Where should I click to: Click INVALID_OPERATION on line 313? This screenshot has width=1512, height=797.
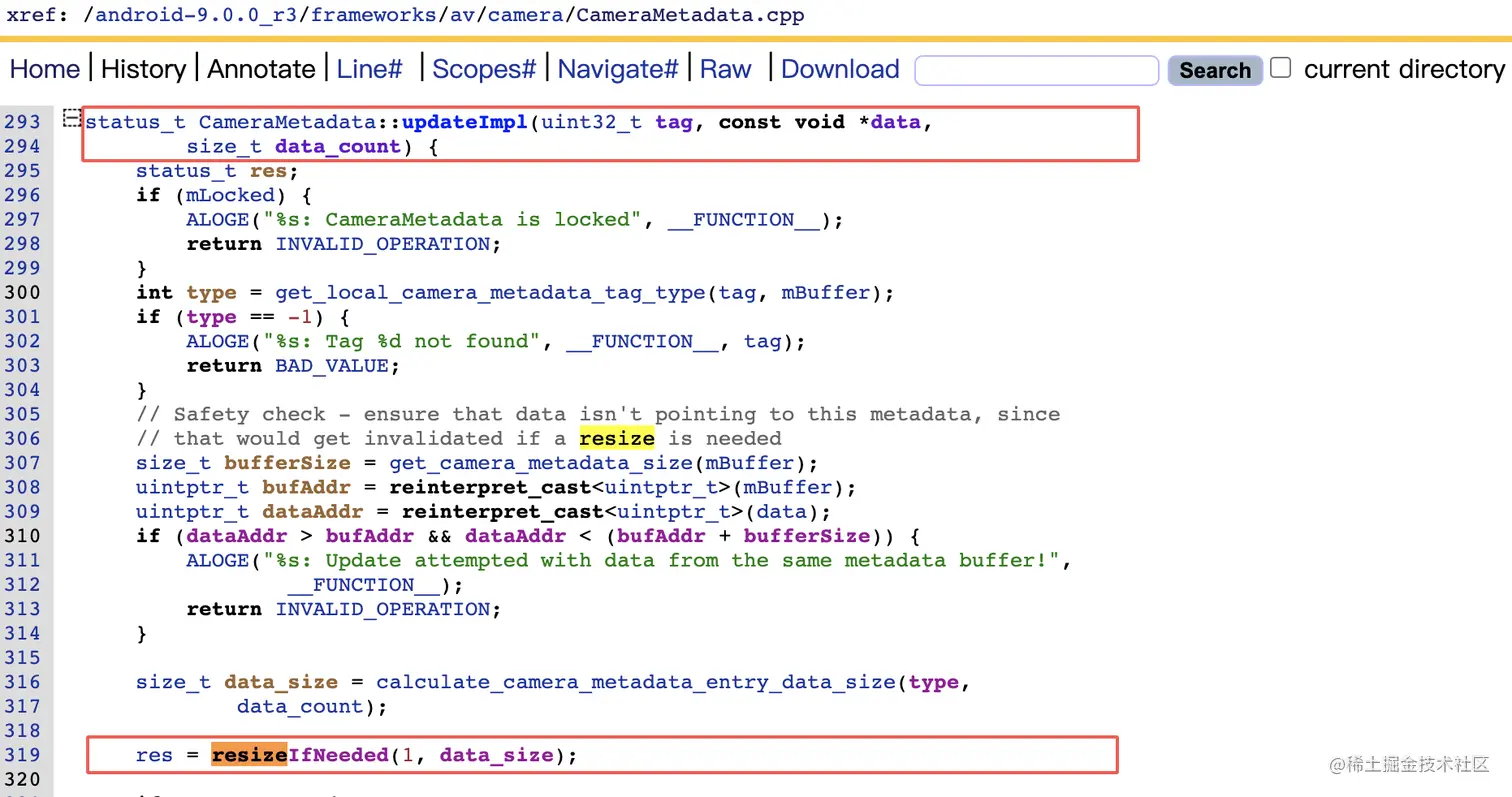click(381, 608)
